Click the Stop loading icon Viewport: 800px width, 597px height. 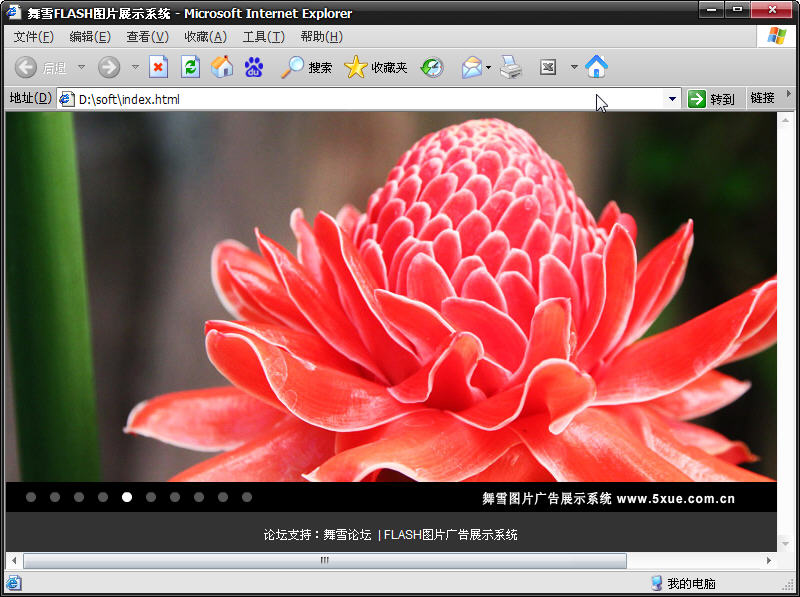pos(158,67)
